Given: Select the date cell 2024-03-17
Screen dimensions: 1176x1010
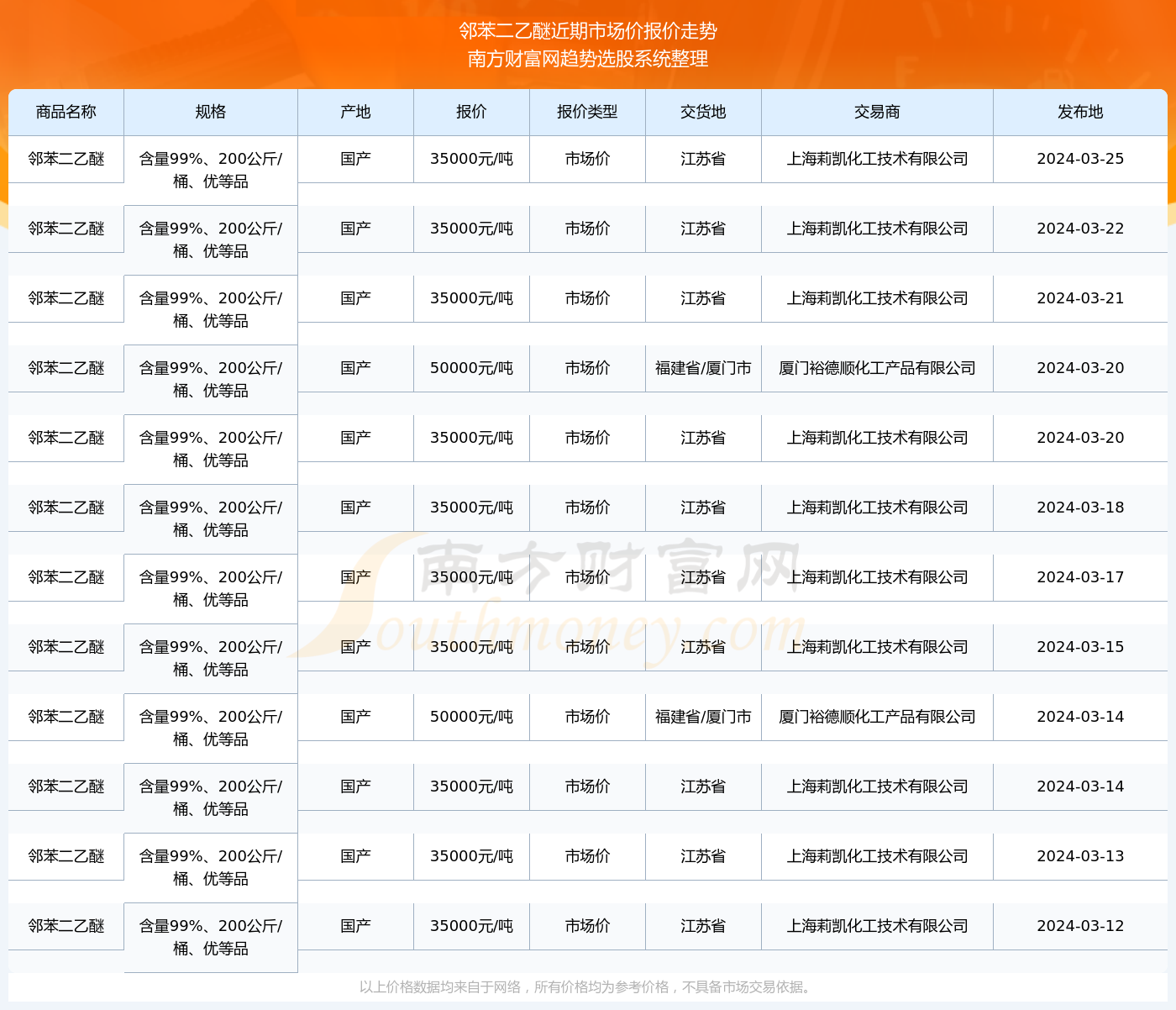Looking at the screenshot, I should pyautogui.click(x=1081, y=577).
